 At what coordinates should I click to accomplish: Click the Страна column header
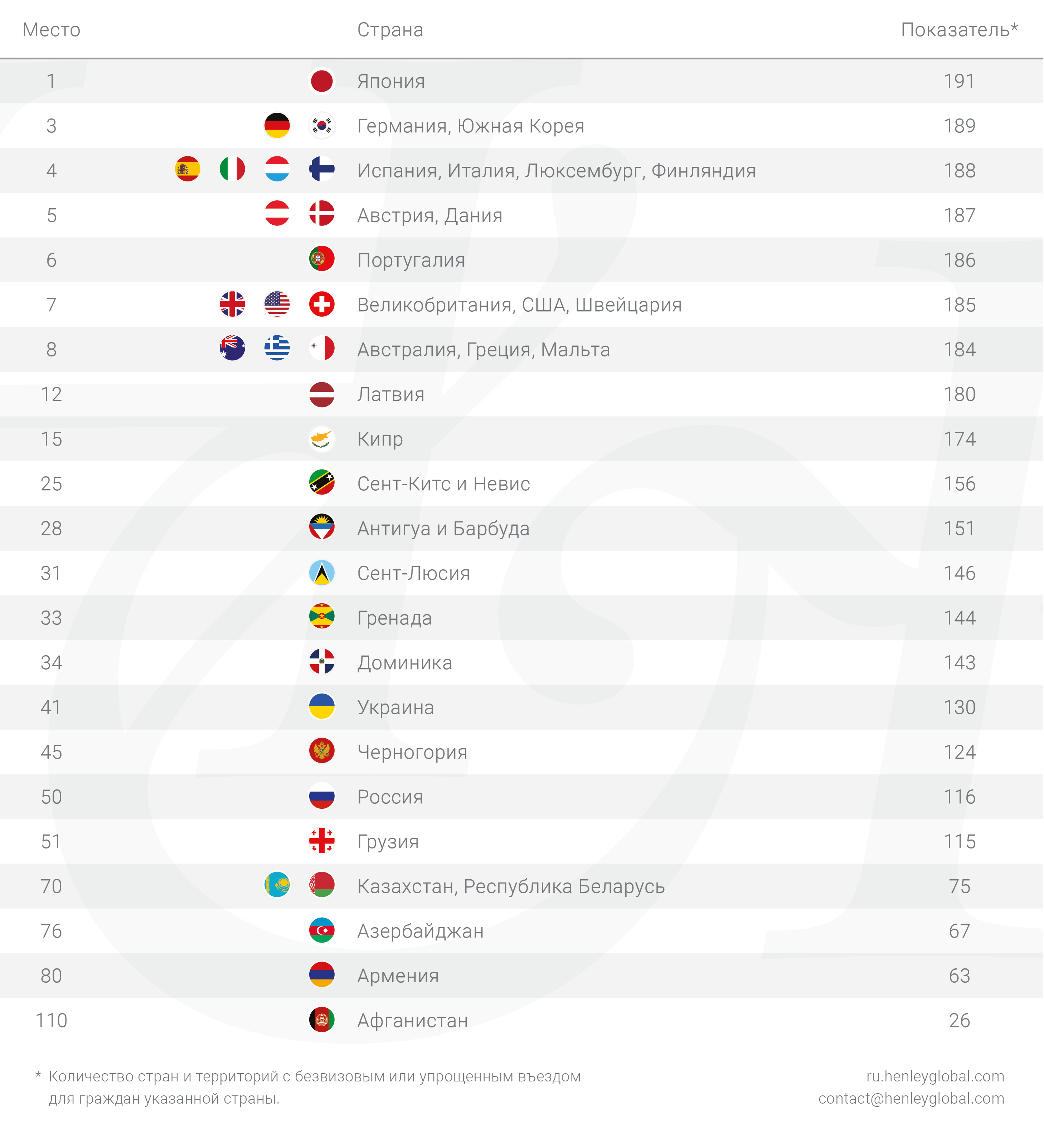[390, 30]
